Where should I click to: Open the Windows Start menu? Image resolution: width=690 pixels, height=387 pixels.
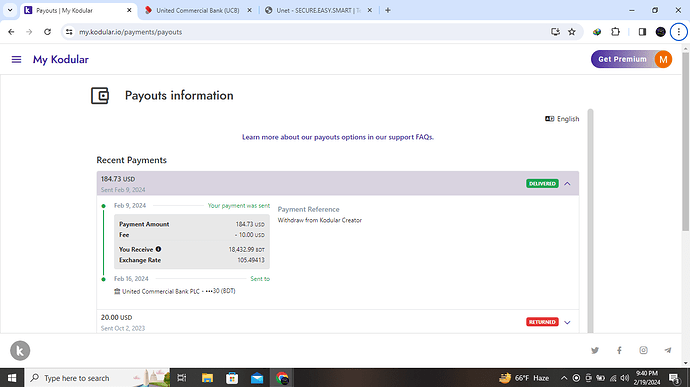[12, 378]
